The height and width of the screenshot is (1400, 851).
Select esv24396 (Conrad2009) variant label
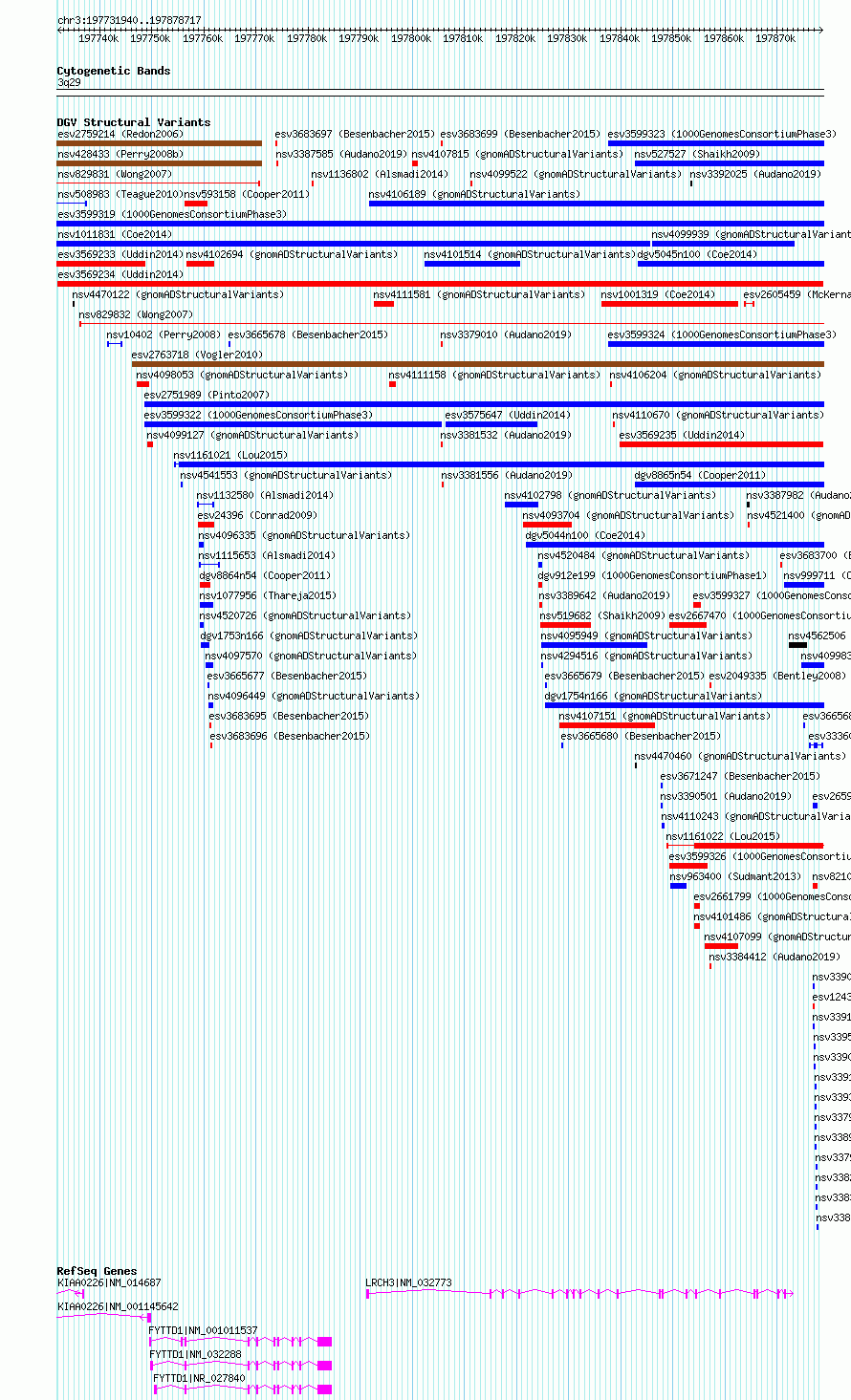257,515
